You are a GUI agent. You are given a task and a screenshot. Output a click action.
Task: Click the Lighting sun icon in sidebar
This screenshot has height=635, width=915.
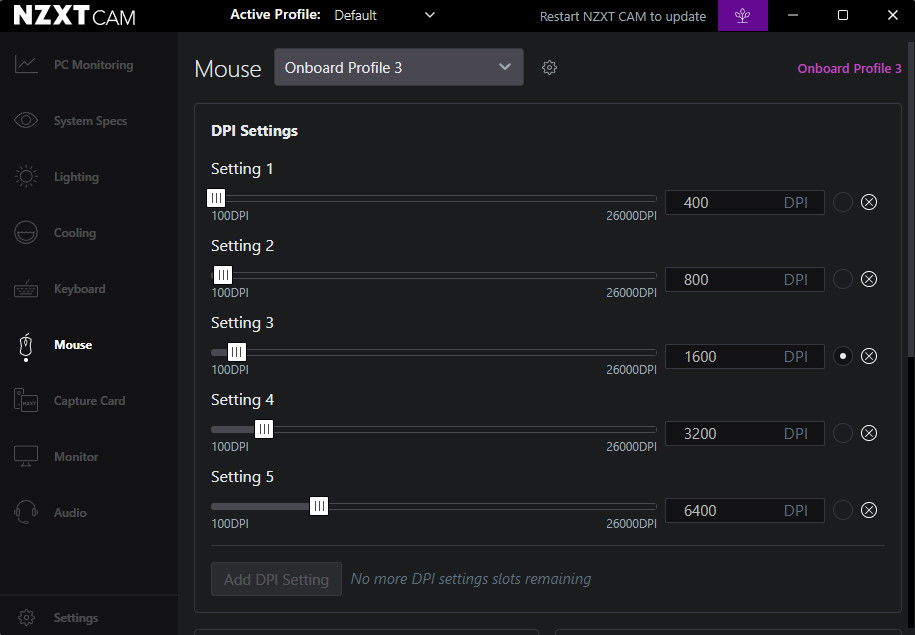[x=26, y=177]
